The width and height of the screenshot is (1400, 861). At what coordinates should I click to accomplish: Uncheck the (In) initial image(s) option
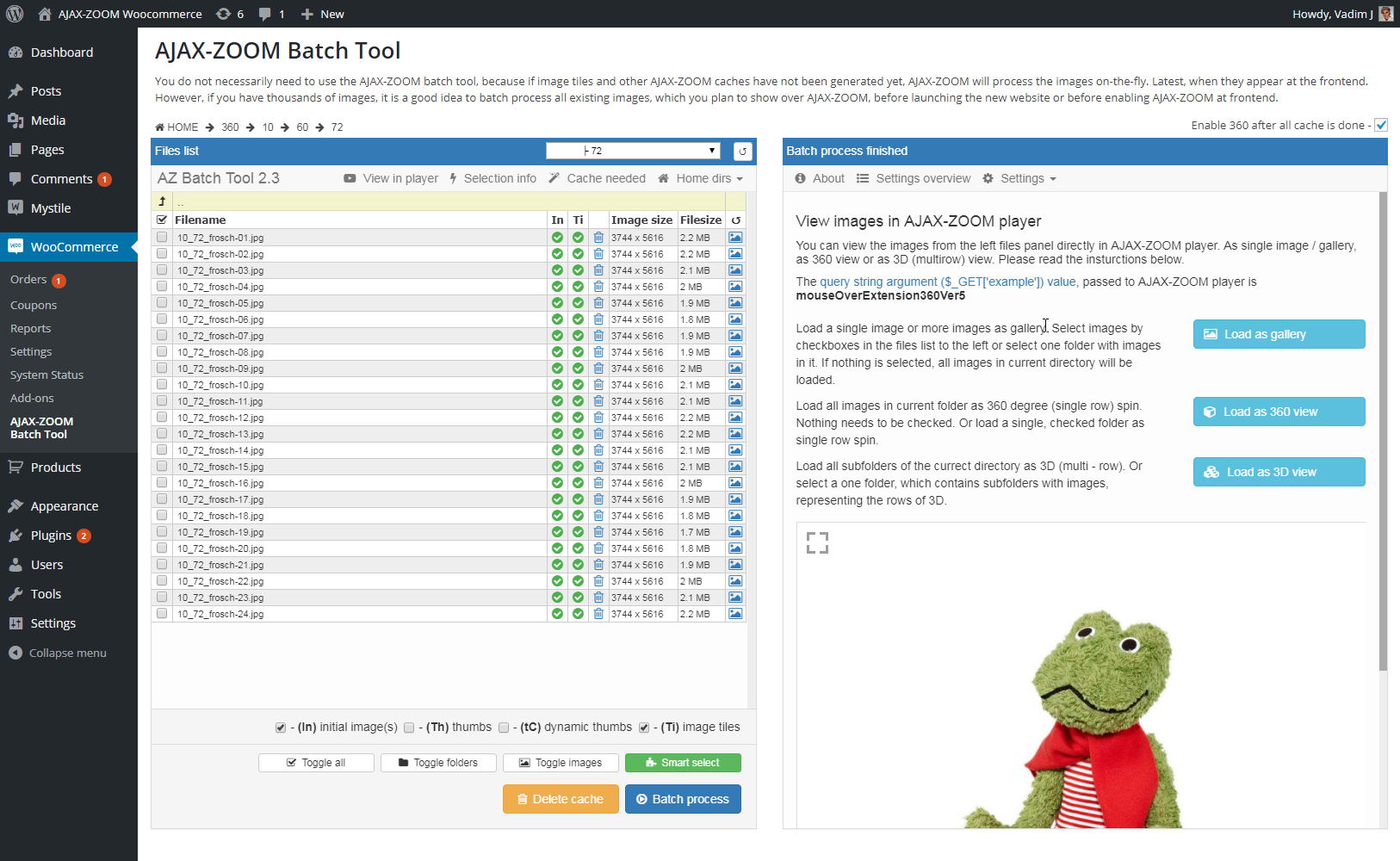pos(281,728)
